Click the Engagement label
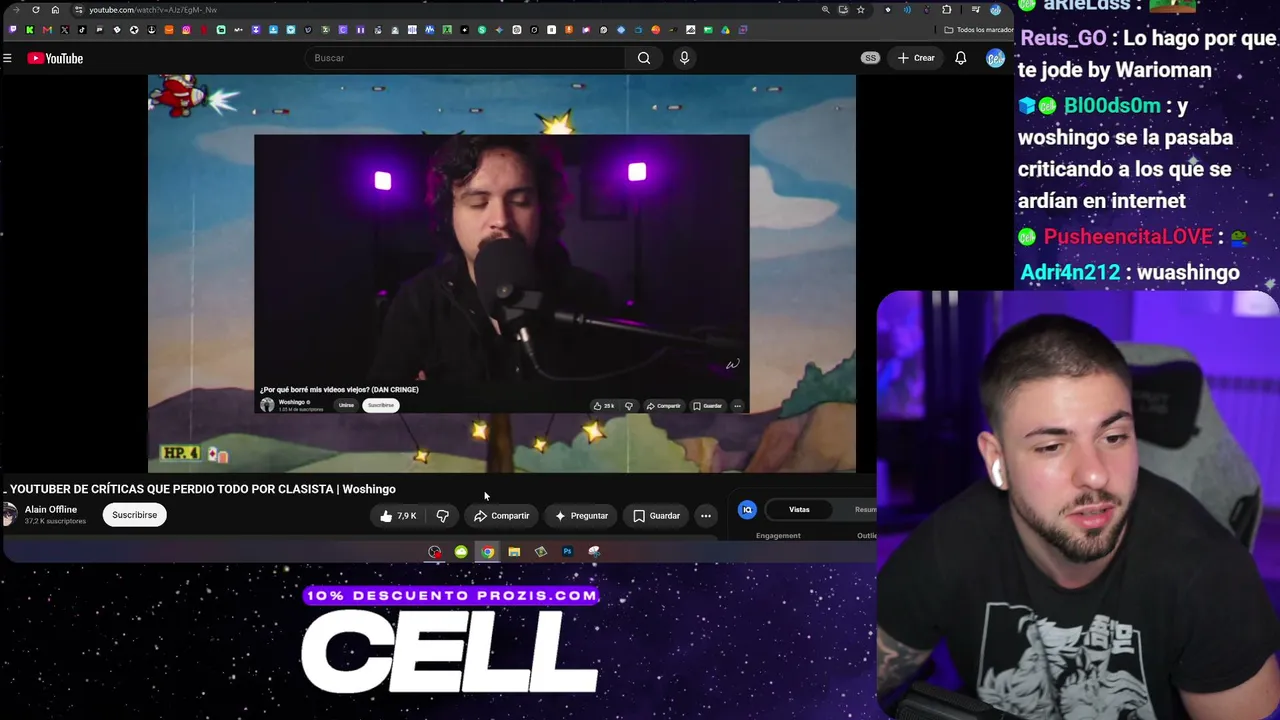Viewport: 1280px width, 720px height. coord(778,536)
